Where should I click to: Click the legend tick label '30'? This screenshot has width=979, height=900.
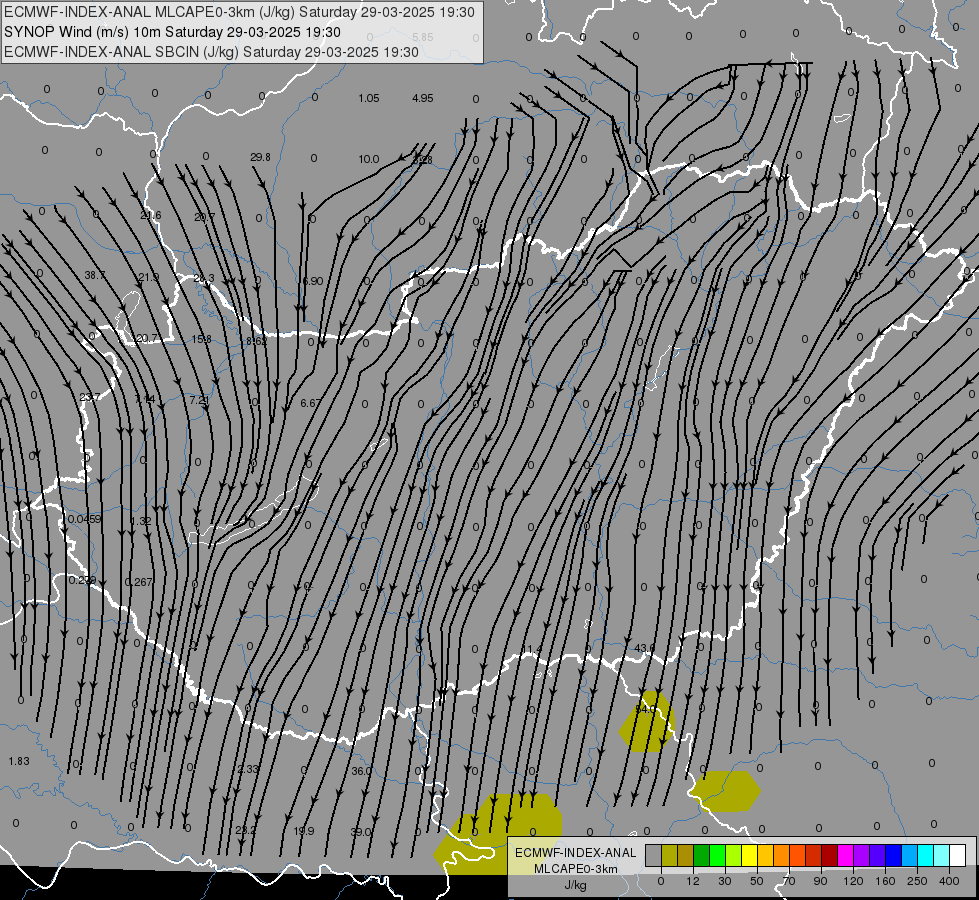724,881
